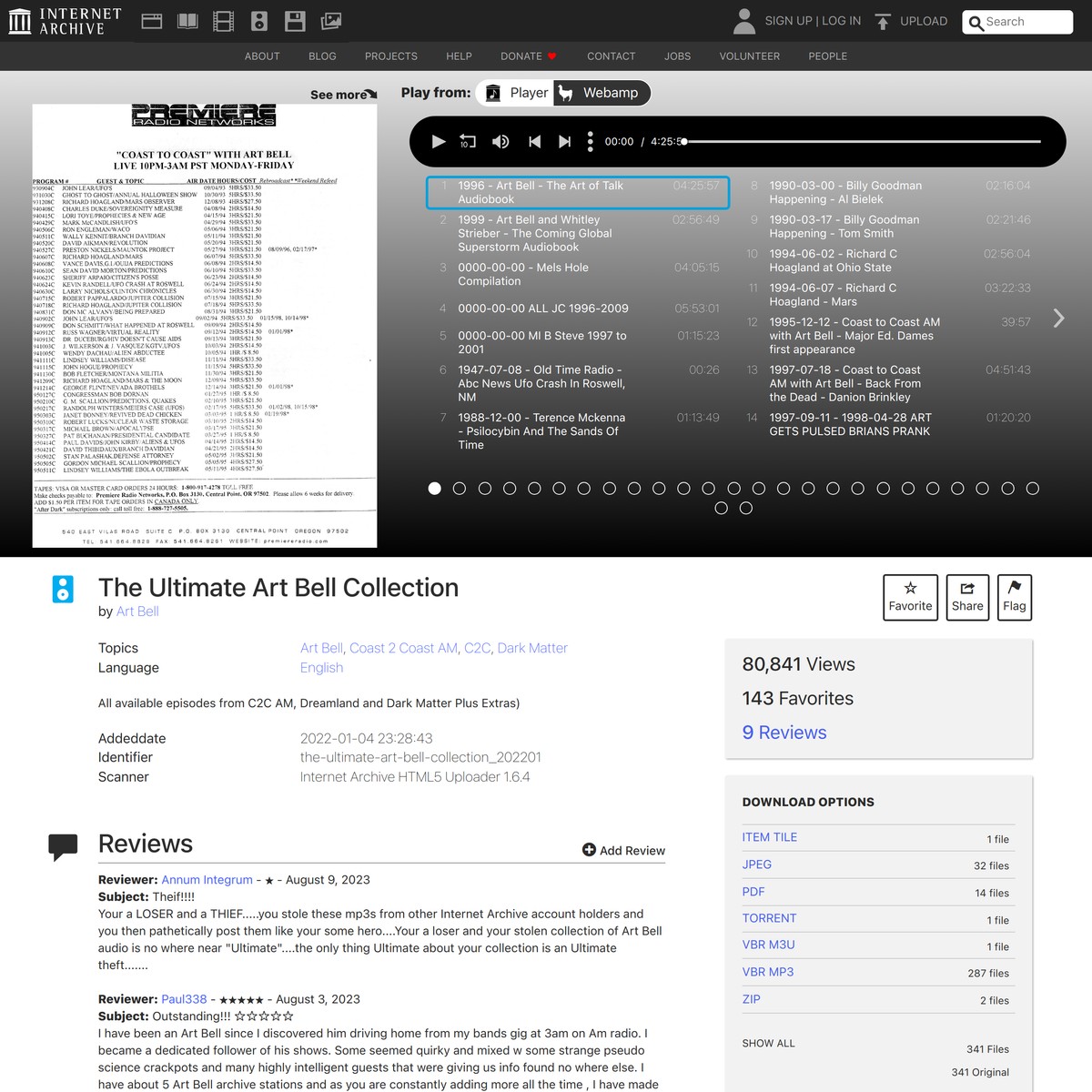The width and height of the screenshot is (1092, 1092).
Task: Play the audio track
Action: 439,141
